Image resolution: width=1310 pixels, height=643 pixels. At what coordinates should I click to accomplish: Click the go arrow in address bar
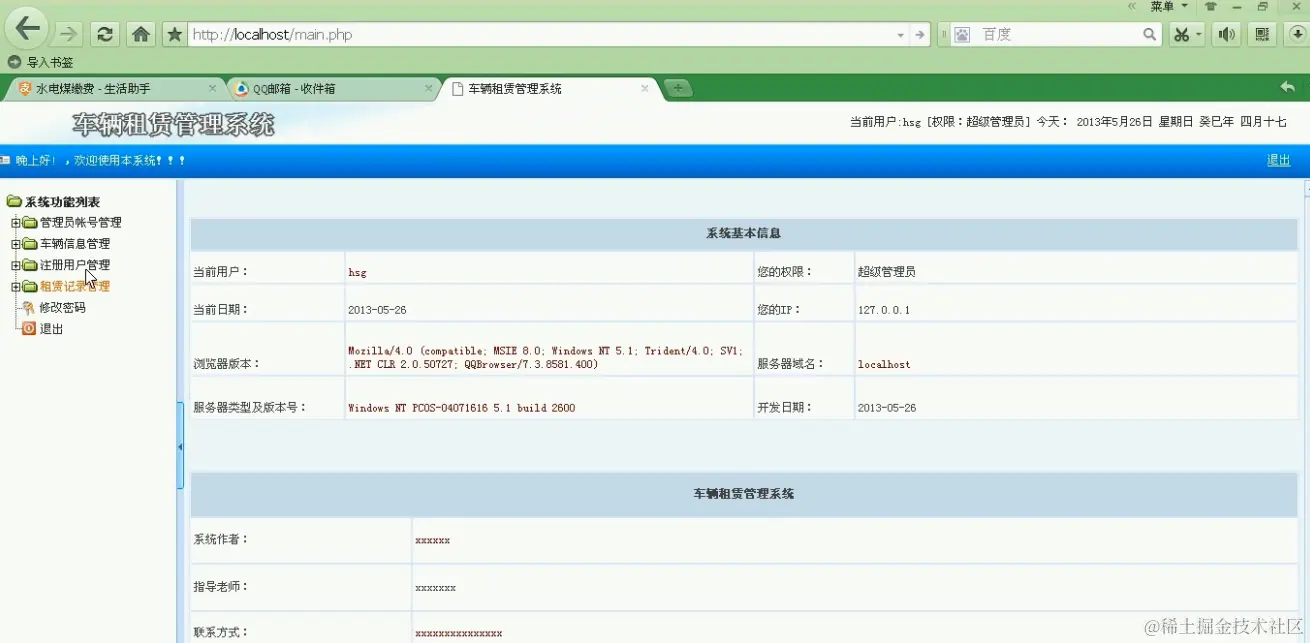click(x=920, y=34)
